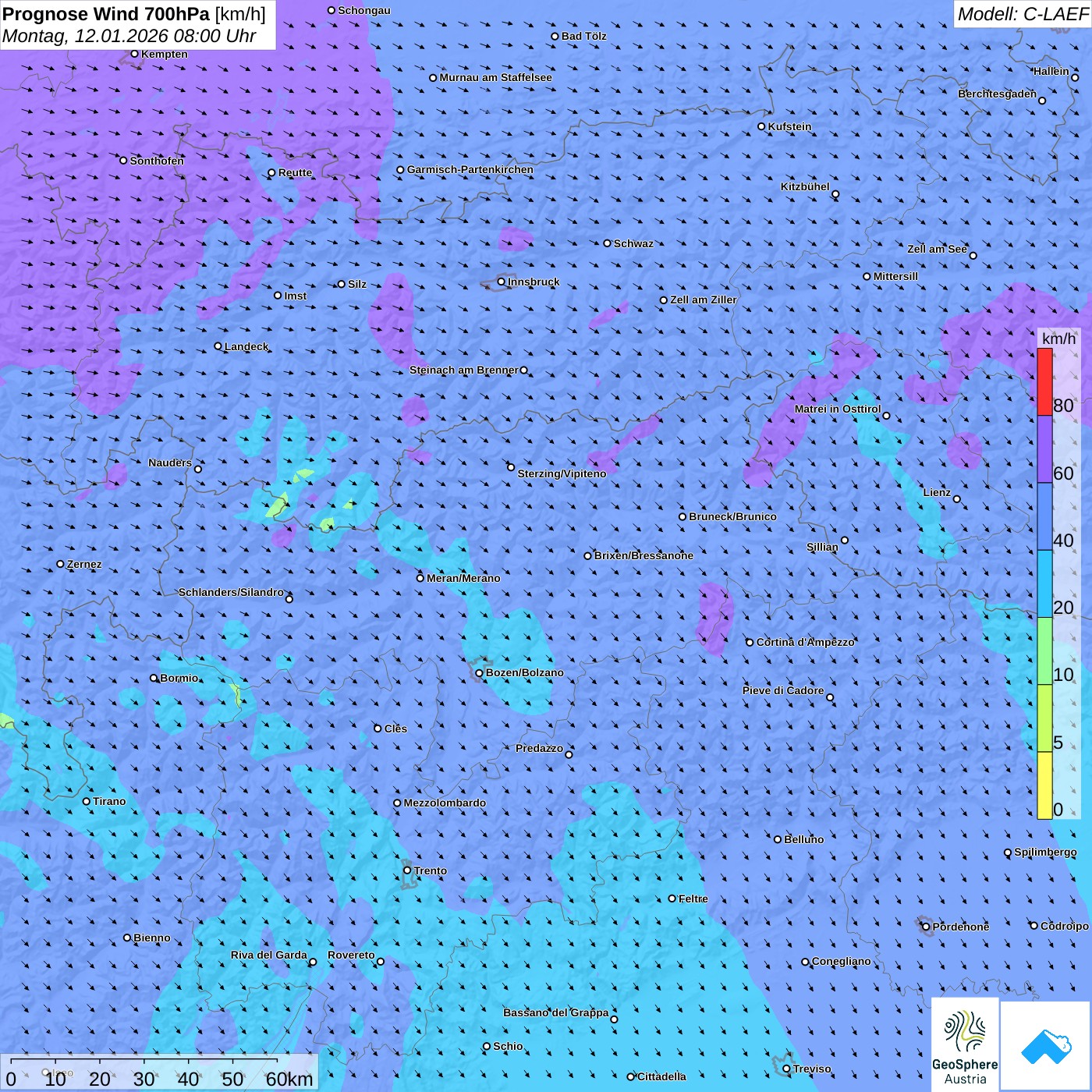Viewport: 1092px width, 1092px height.
Task: Click the 'Kempten' label
Action: coord(165,54)
